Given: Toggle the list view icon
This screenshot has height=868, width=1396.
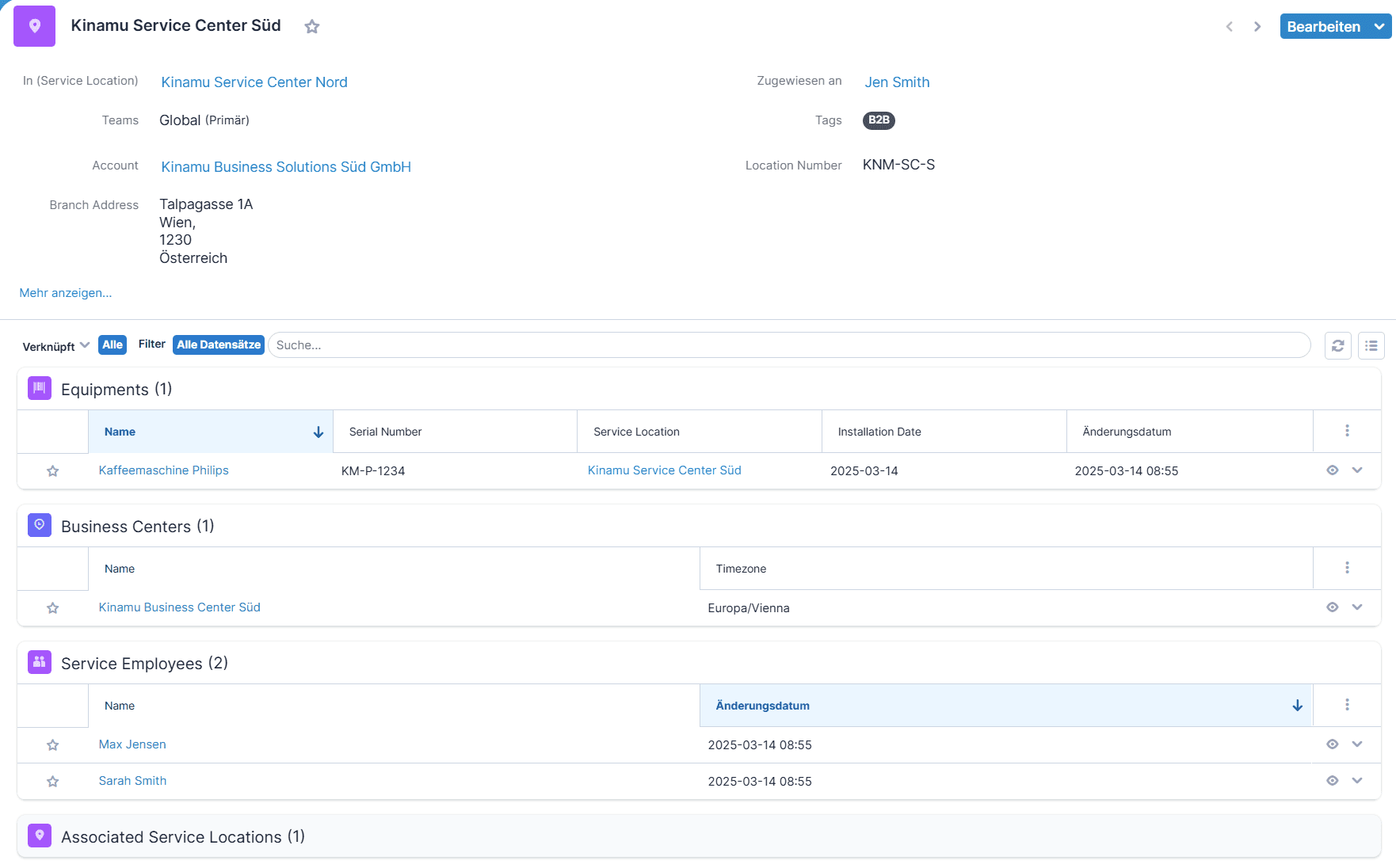Looking at the screenshot, I should pyautogui.click(x=1371, y=345).
